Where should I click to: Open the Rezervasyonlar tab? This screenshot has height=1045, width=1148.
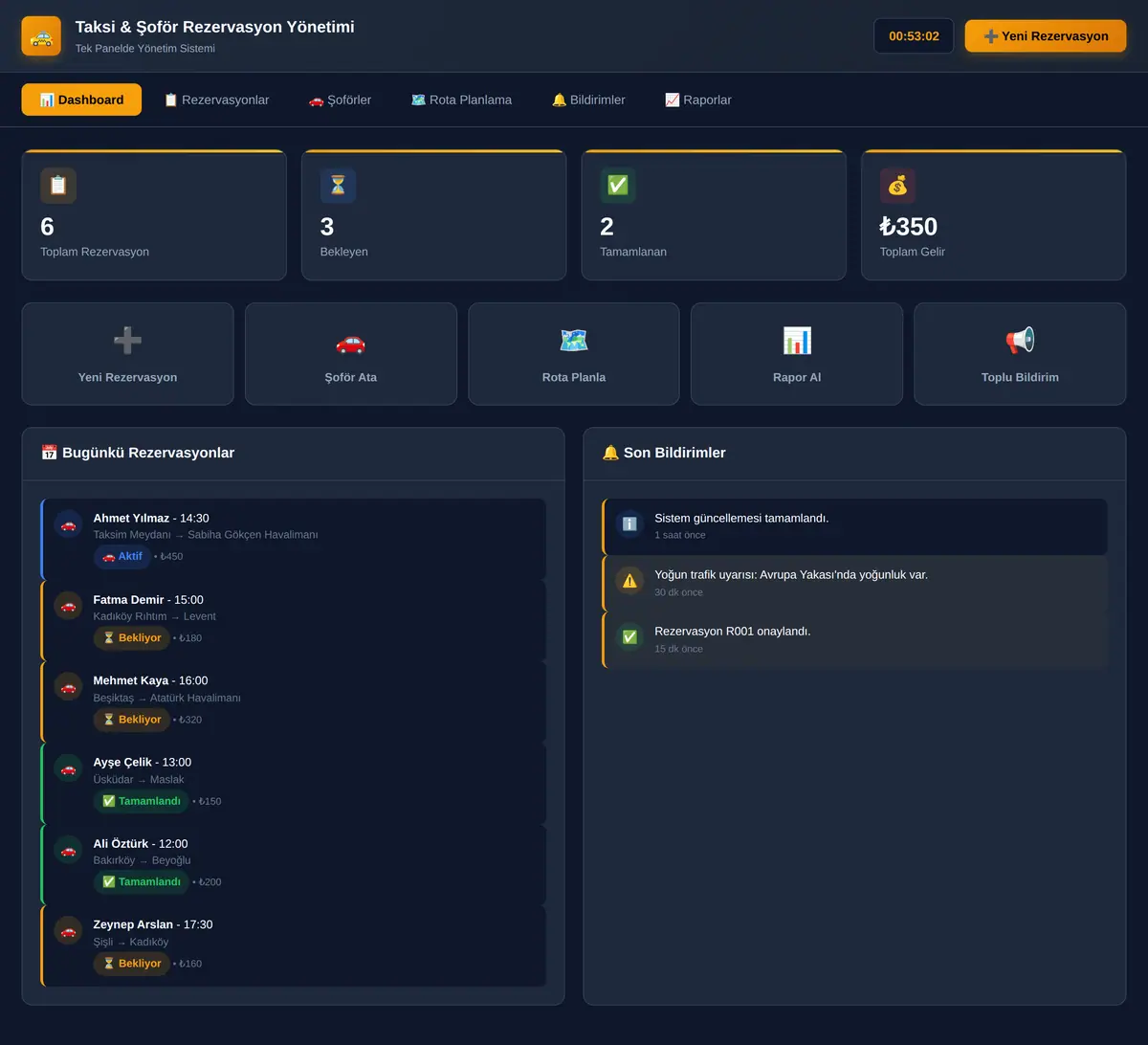(216, 100)
